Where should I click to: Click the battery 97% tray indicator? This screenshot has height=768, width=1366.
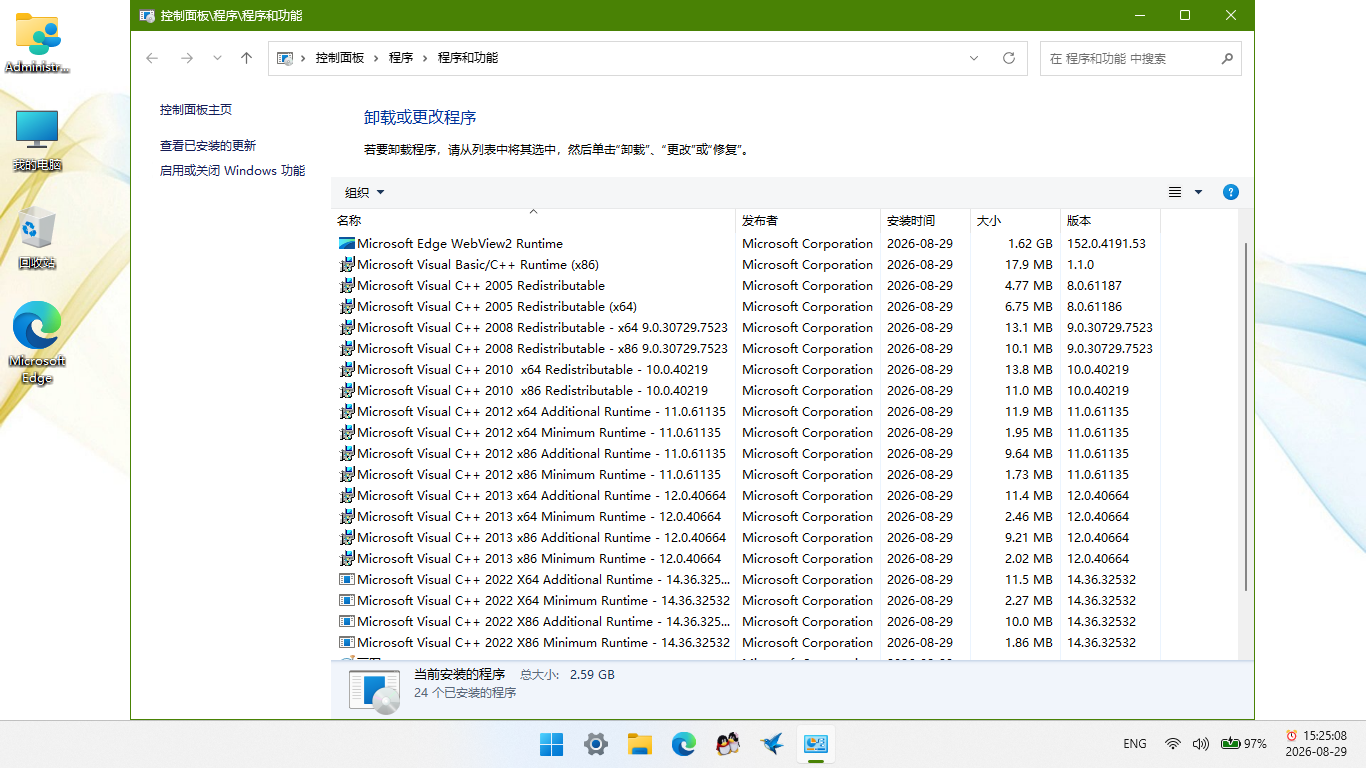[1243, 744]
